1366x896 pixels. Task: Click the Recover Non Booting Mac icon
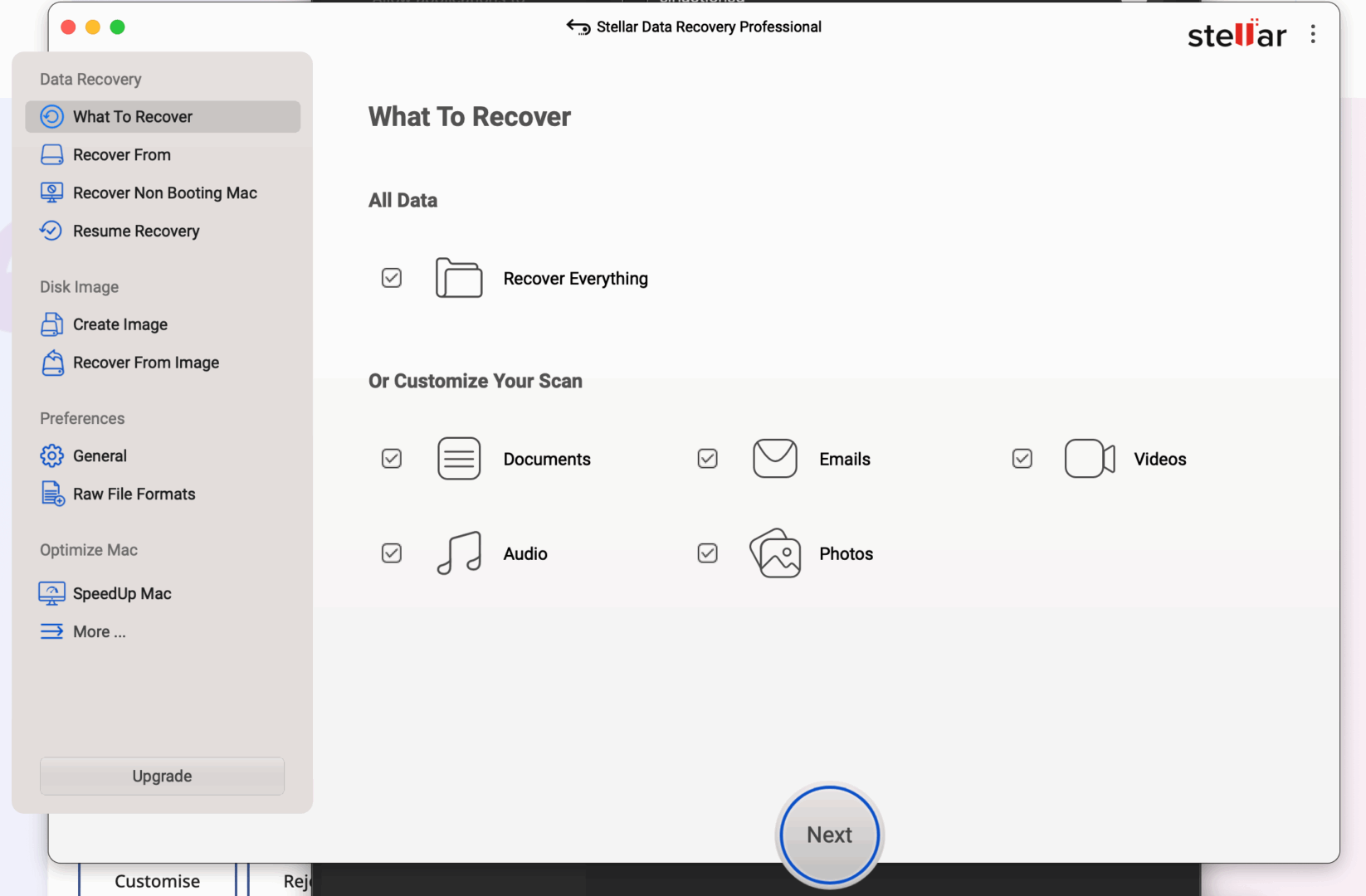[51, 193]
